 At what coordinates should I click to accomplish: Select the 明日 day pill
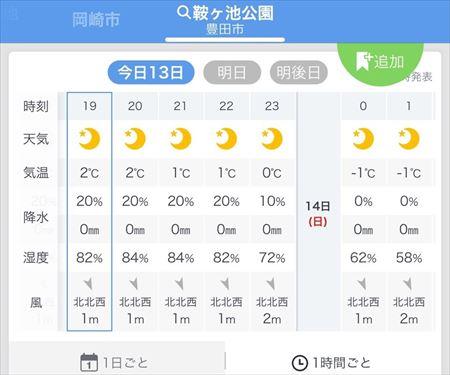(232, 72)
